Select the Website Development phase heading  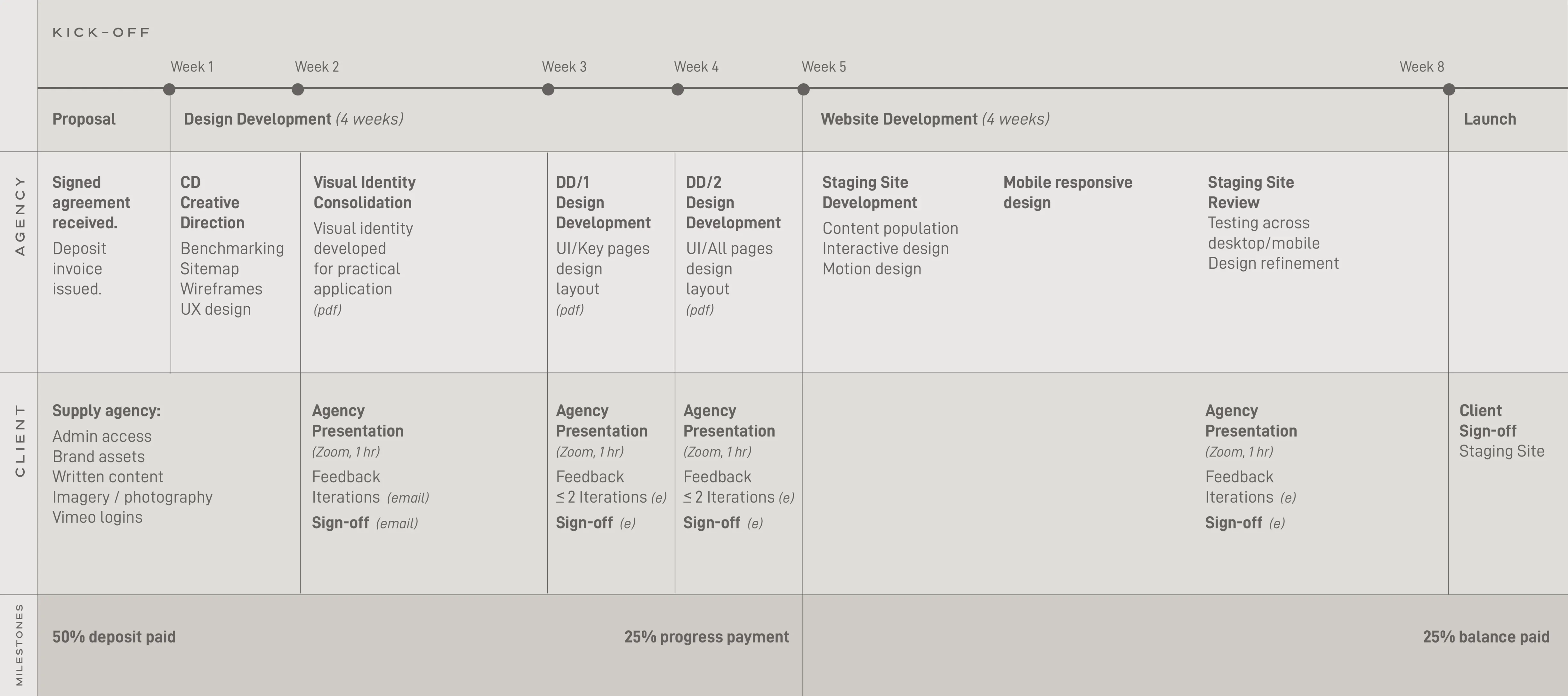click(935, 119)
